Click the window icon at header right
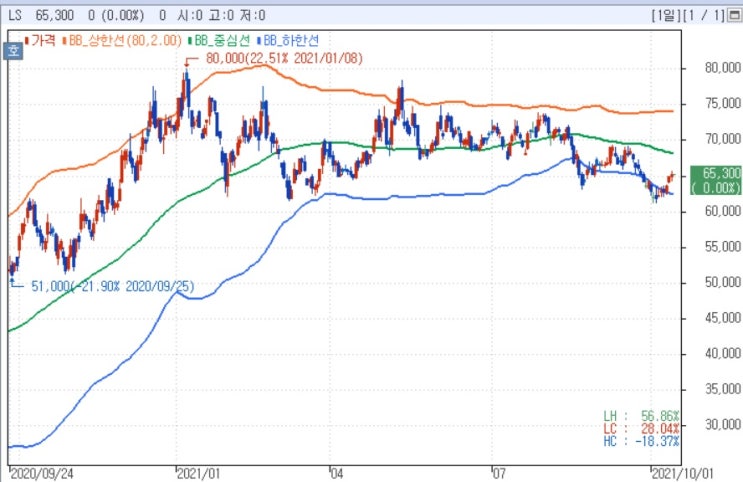Viewport: 743px width, 482px height. (x=734, y=15)
